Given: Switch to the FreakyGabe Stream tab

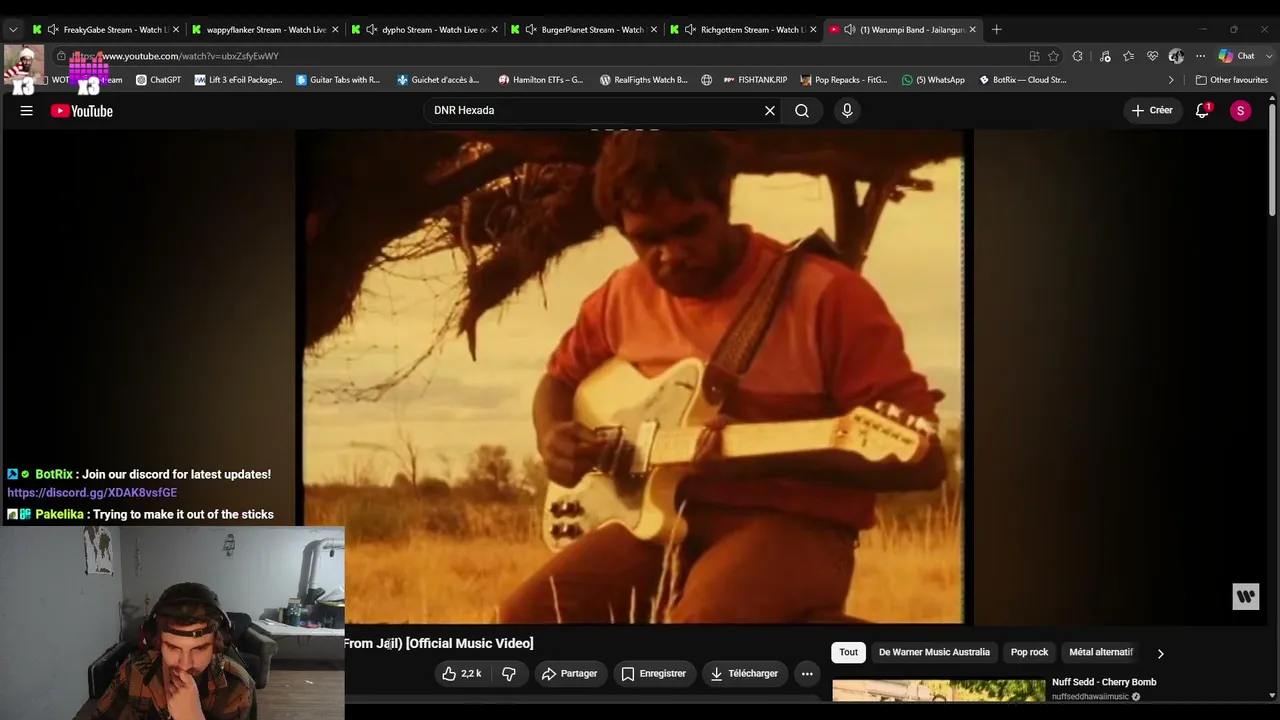Looking at the screenshot, I should pos(107,30).
